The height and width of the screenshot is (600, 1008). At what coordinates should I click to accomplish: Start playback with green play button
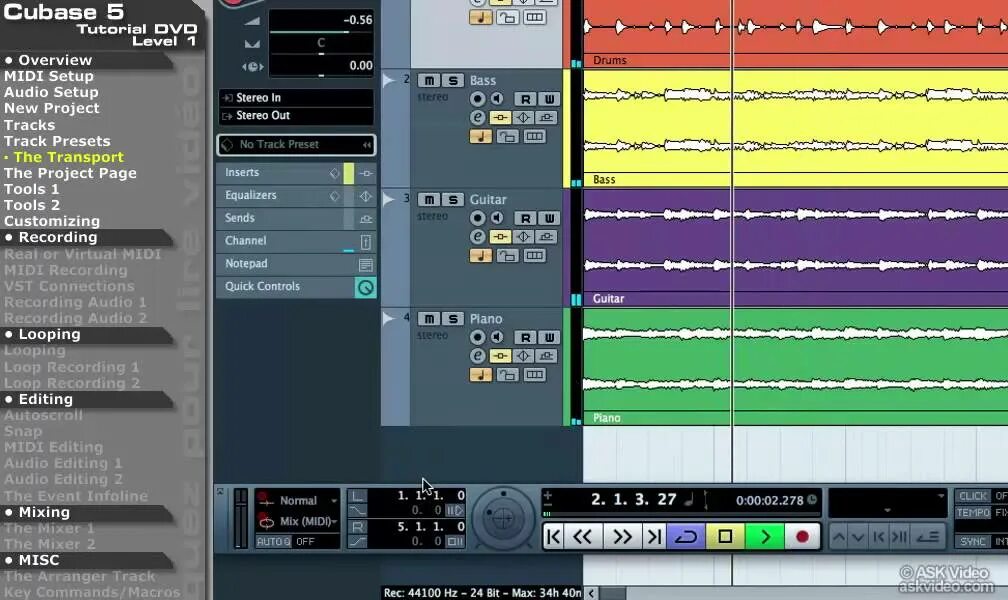click(764, 536)
